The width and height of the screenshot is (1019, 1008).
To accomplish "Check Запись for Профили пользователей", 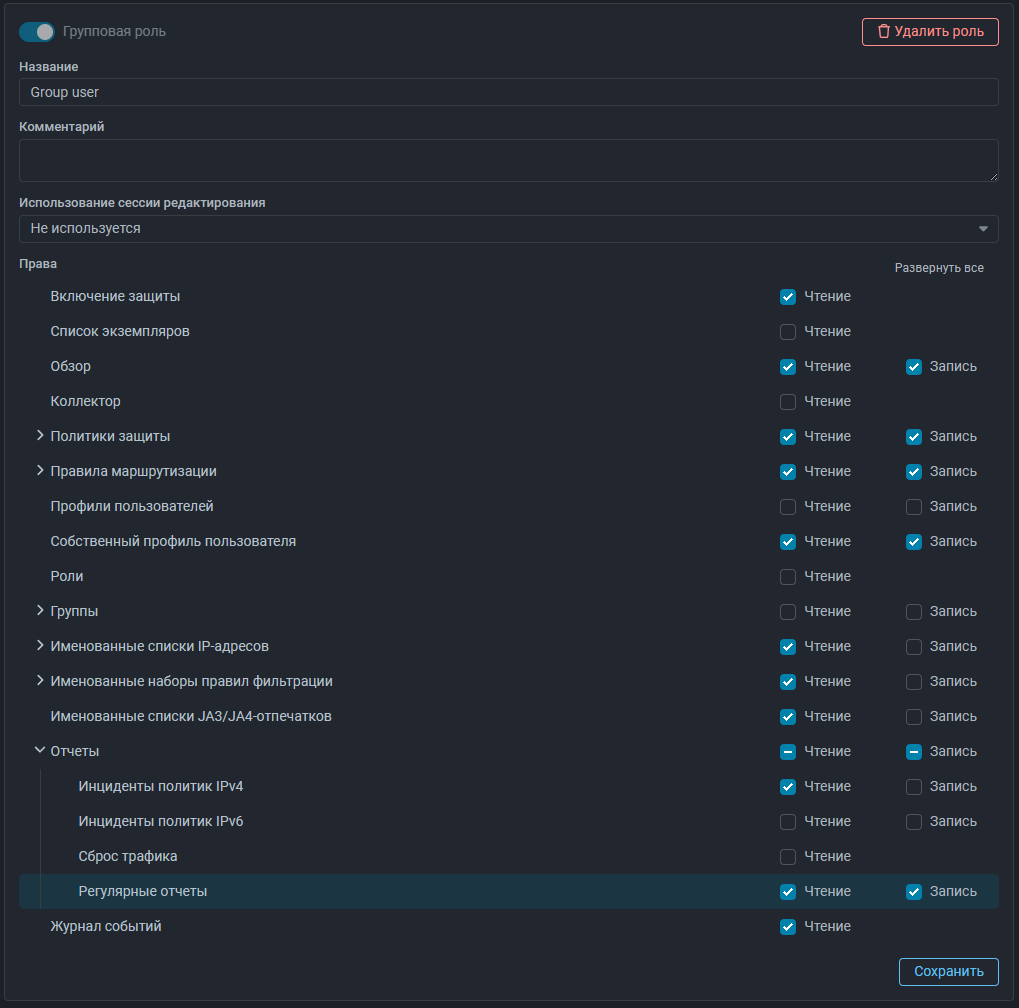I will 913,507.
